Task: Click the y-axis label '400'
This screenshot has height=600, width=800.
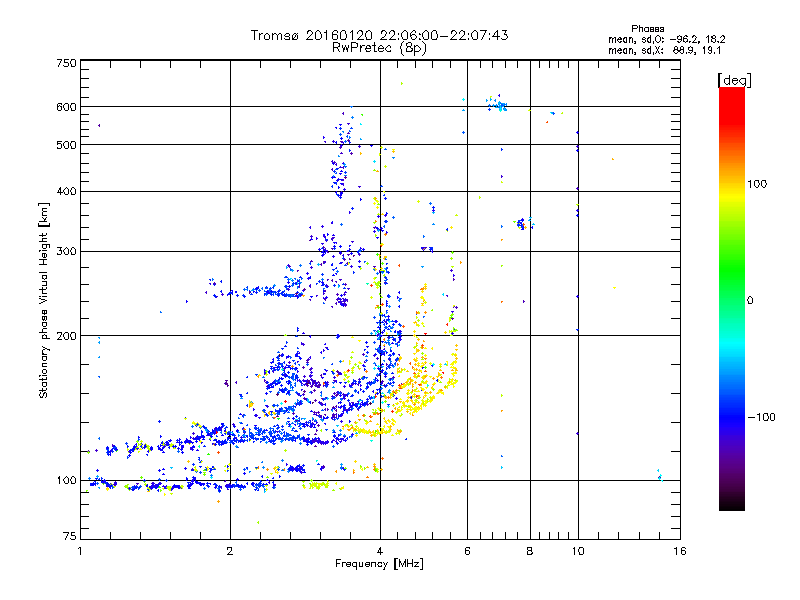Action: coord(66,192)
